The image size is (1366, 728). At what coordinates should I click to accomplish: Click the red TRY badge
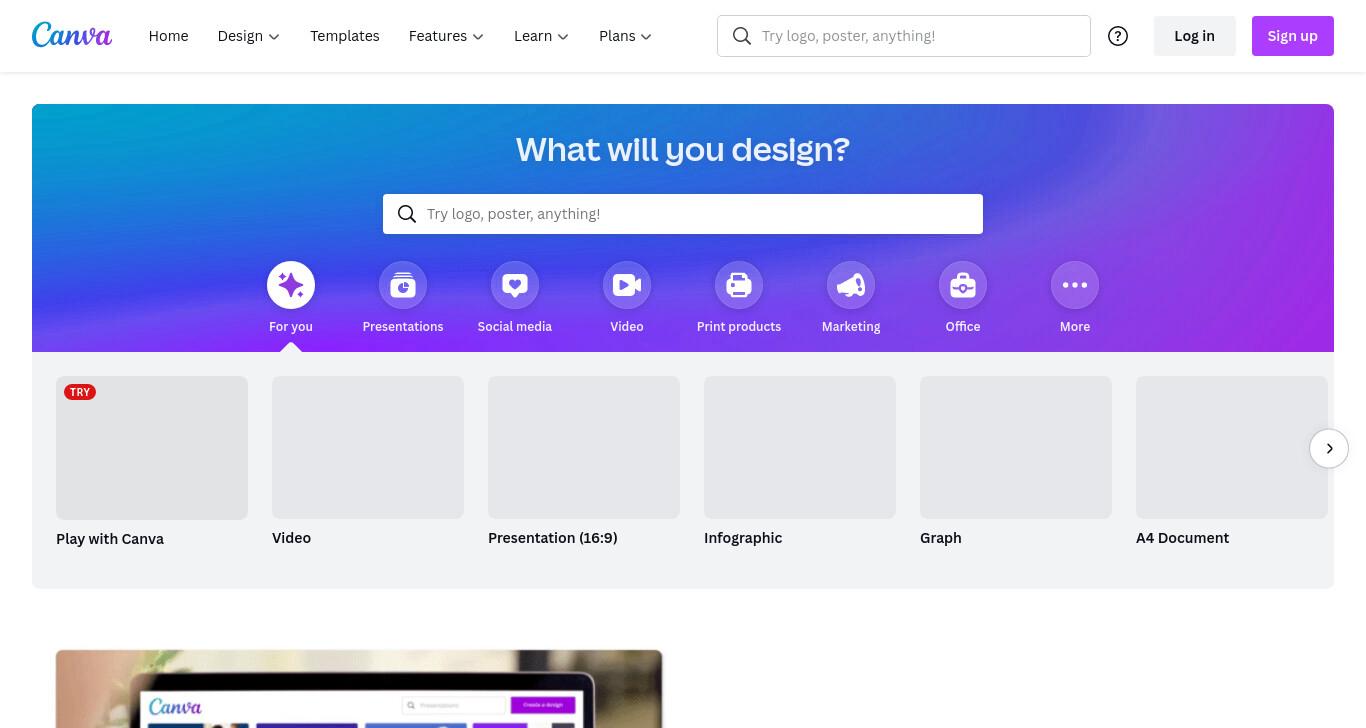click(80, 392)
